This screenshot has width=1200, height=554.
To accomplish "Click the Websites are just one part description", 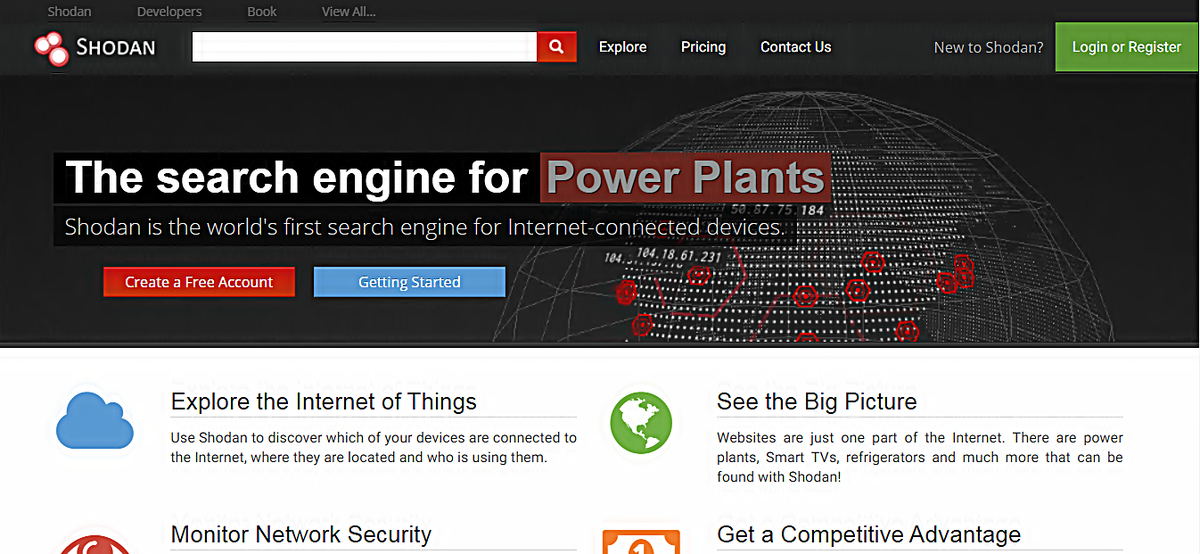I will 920,457.
